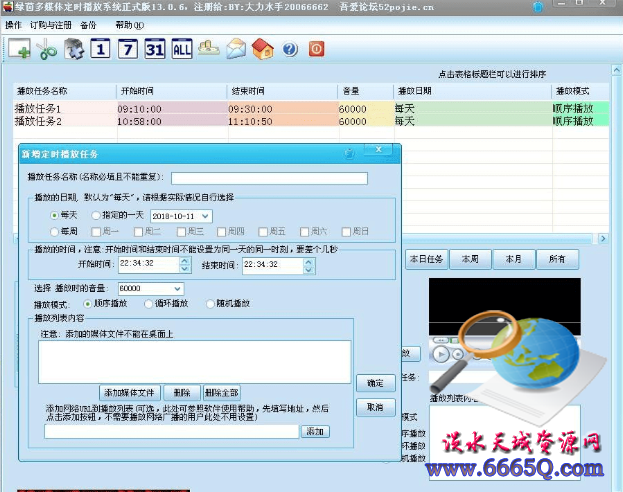Show weekly tasks with calendar 7 icon
This screenshot has width=623, height=492.
coord(128,49)
